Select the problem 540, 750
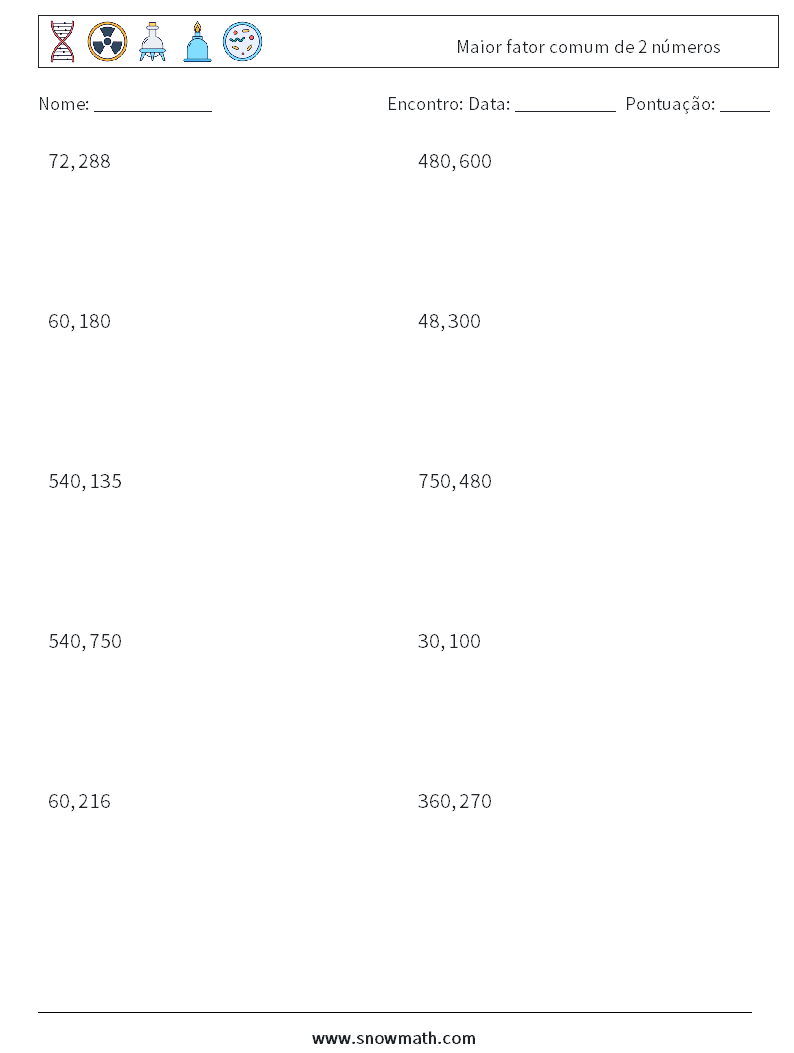This screenshot has height=1053, width=794. pos(85,641)
